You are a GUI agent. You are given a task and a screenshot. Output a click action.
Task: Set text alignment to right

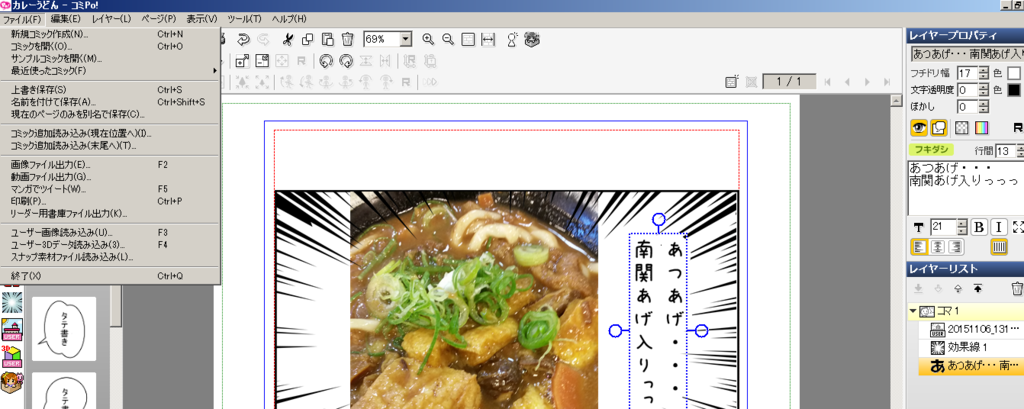[957, 246]
